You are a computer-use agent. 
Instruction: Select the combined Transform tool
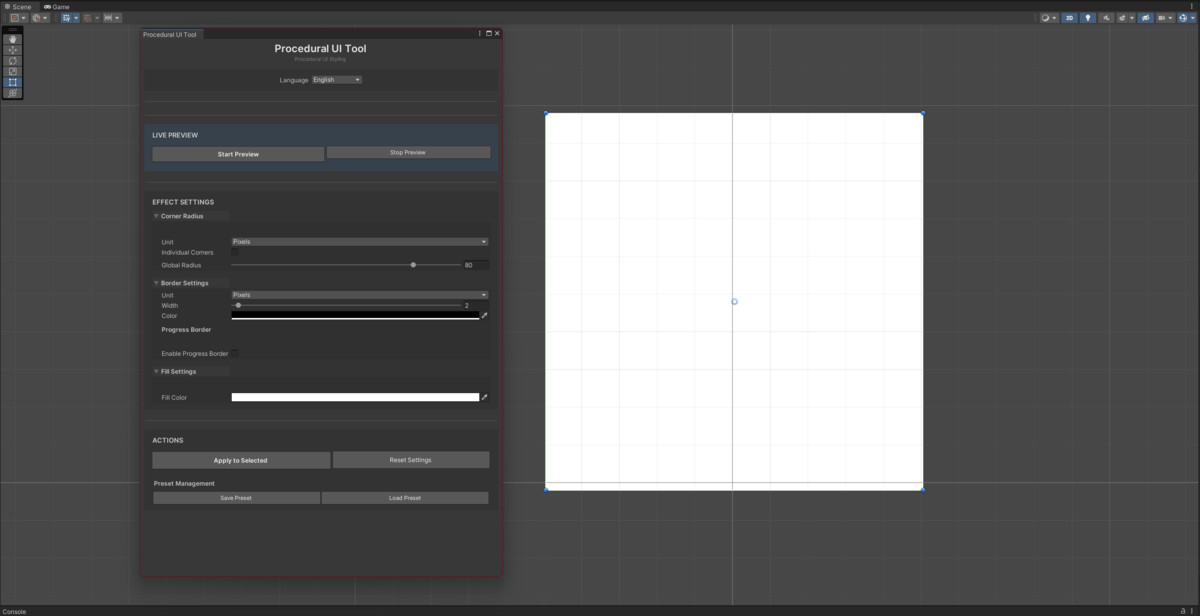click(12, 93)
